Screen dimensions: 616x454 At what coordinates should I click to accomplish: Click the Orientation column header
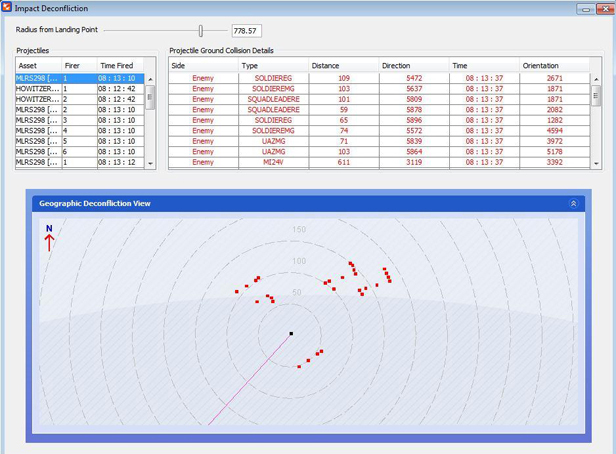[x=555, y=66]
